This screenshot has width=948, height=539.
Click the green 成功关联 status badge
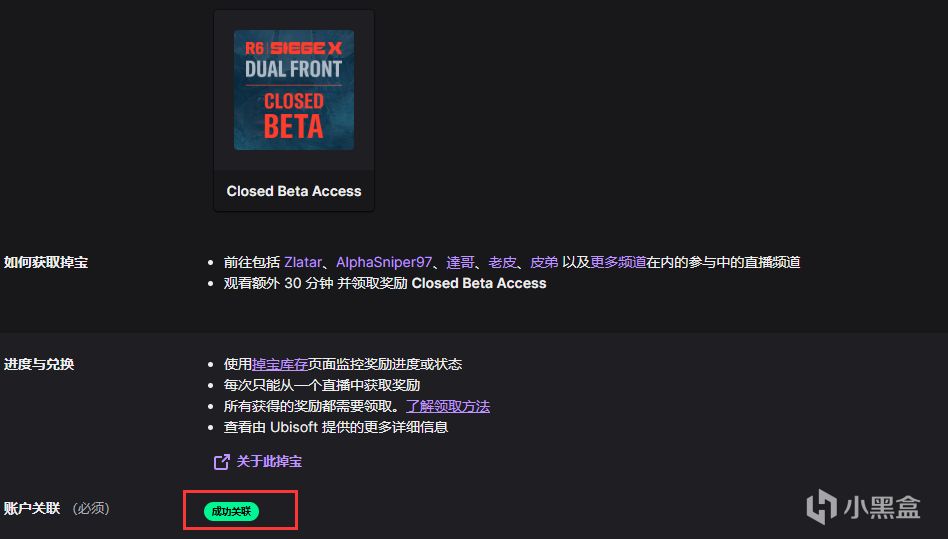[x=232, y=511]
